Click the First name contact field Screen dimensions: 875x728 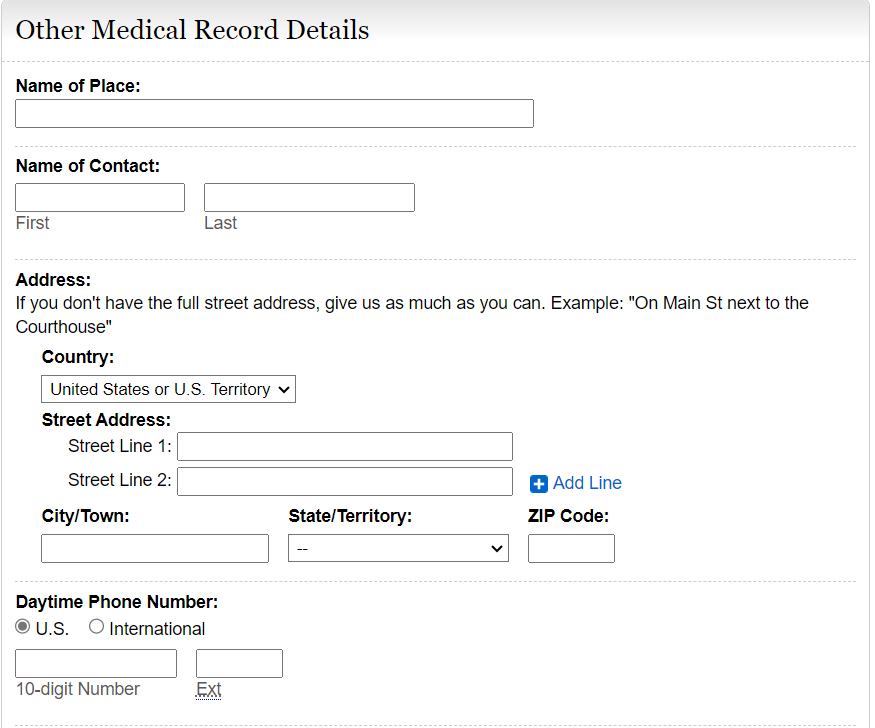(100, 198)
